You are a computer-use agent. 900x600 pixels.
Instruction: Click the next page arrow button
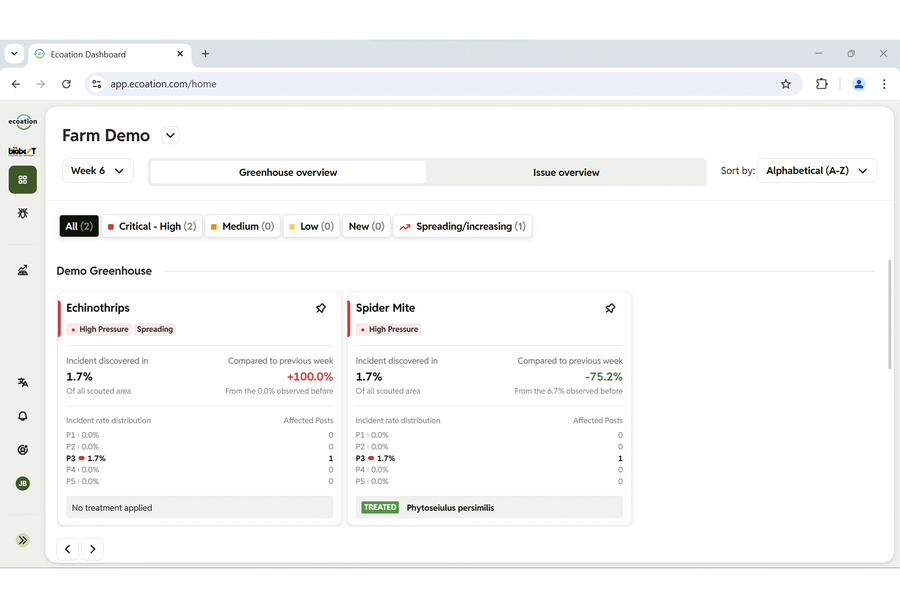tap(92, 548)
